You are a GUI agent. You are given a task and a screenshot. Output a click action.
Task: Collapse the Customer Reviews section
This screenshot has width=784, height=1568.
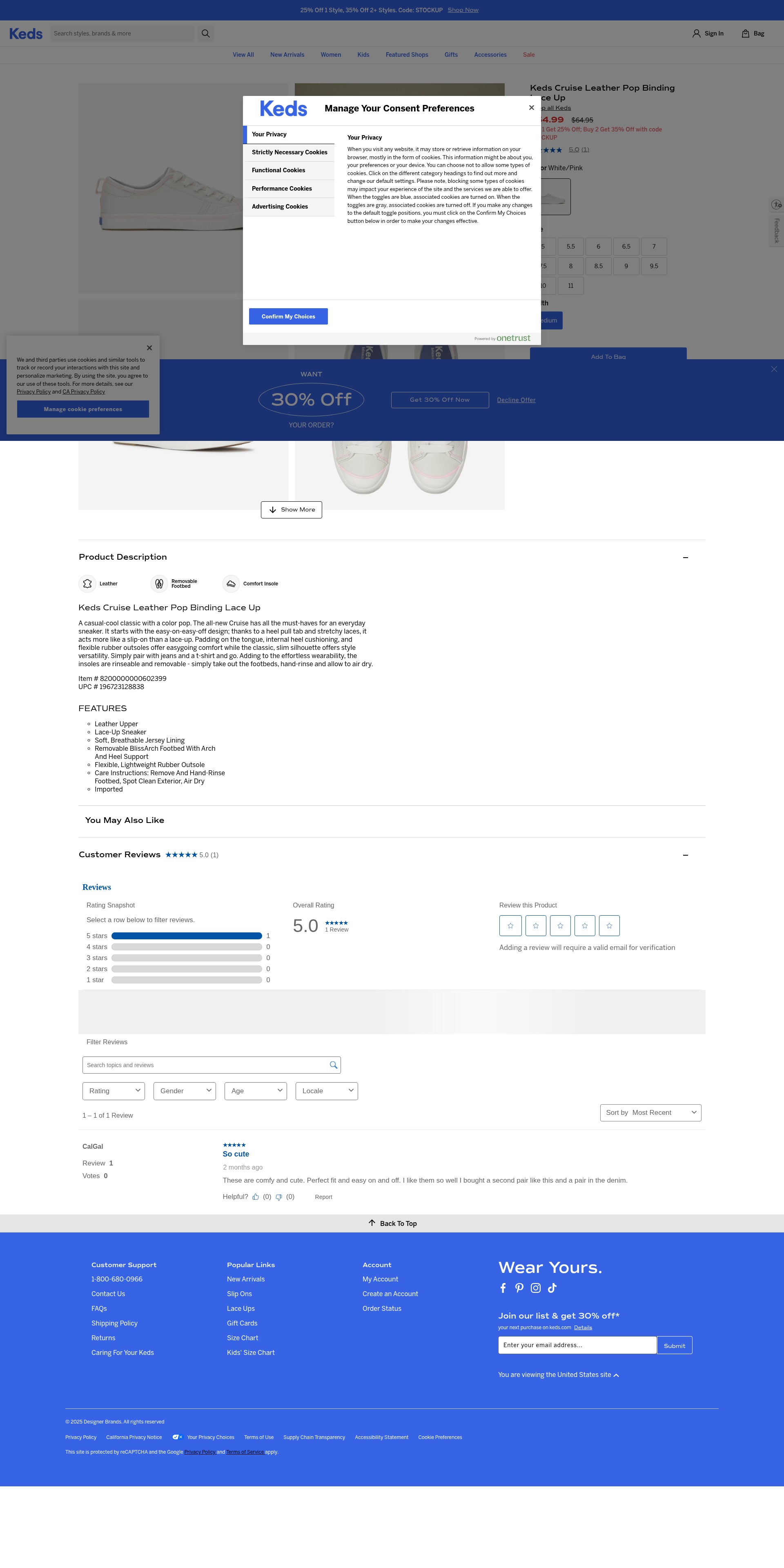tap(686, 854)
